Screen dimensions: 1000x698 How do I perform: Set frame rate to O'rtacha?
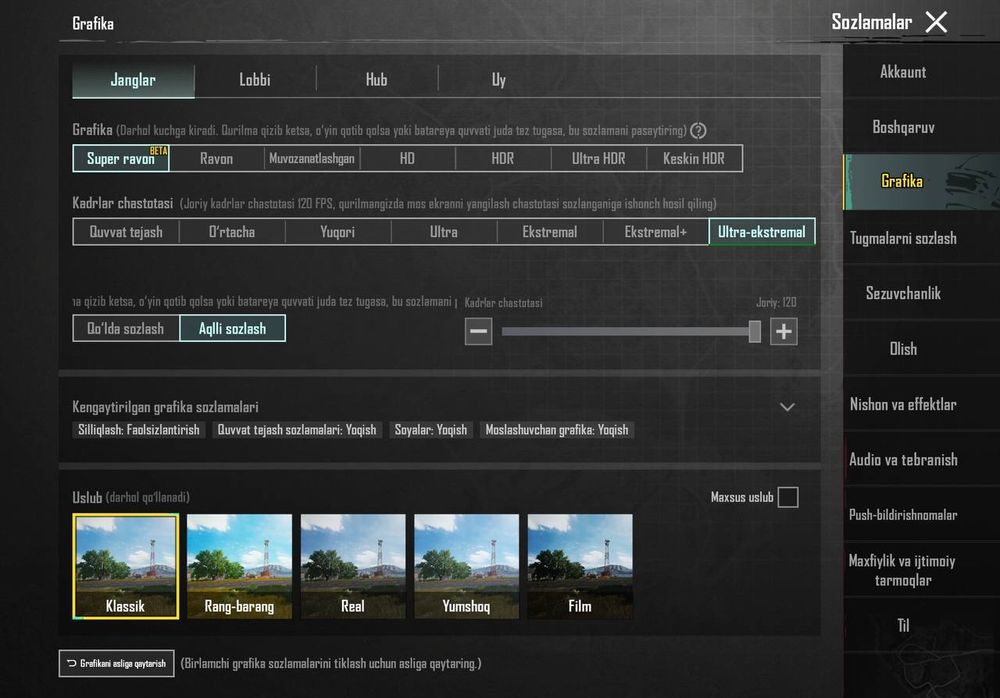pyautogui.click(x=232, y=232)
